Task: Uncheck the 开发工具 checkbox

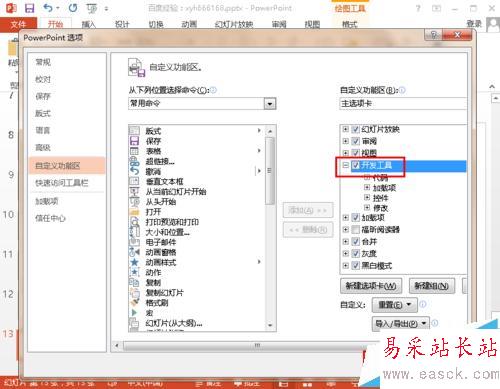Action: 356,165
